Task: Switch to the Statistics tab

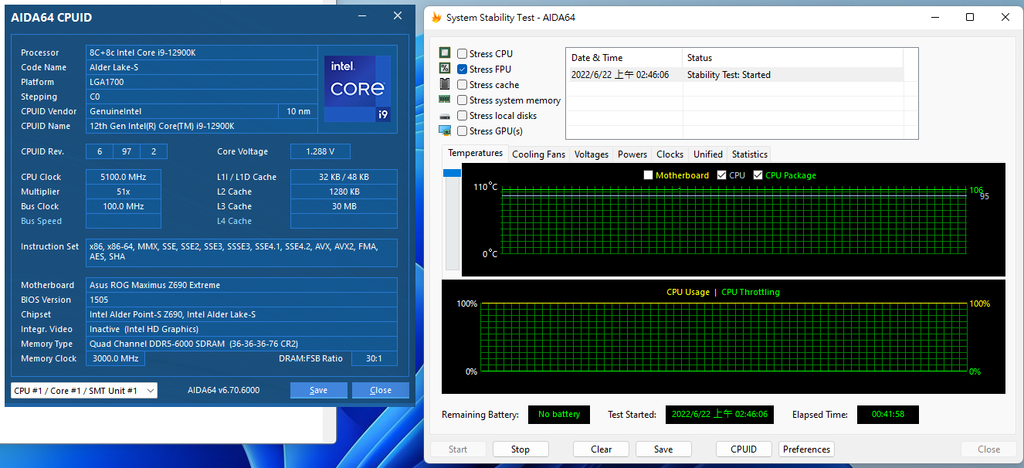Action: pyautogui.click(x=749, y=154)
